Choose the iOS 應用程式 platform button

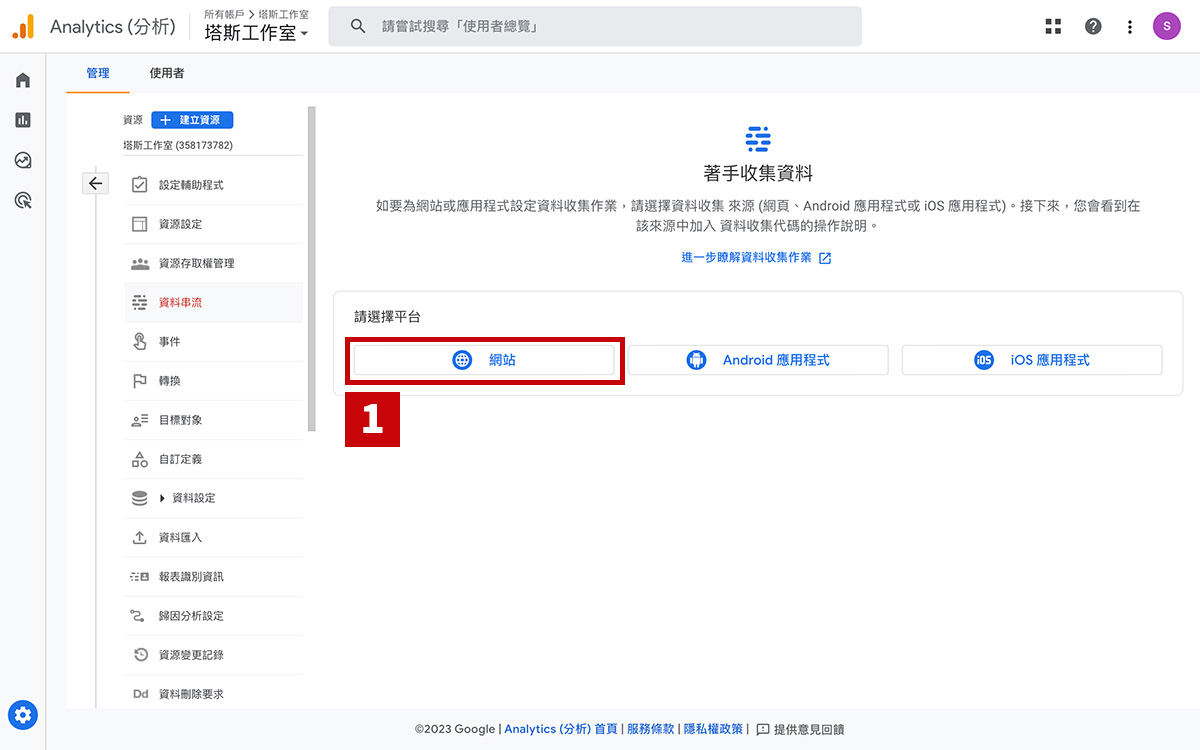click(1032, 360)
